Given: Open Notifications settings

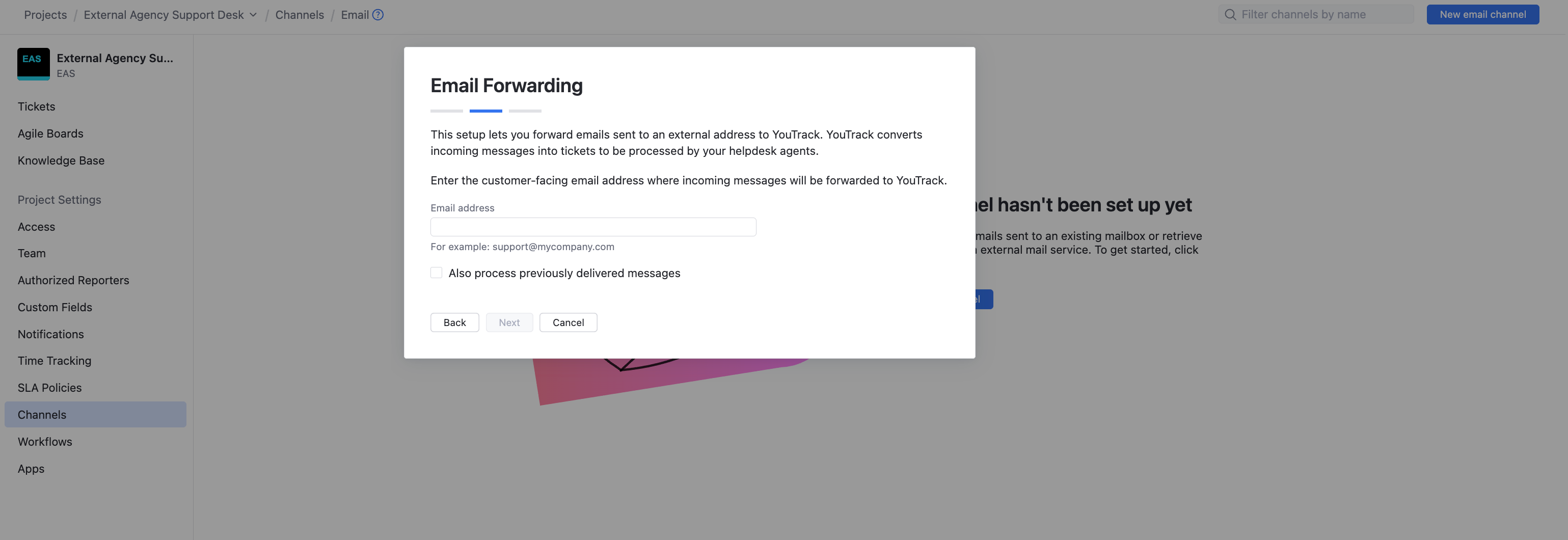Looking at the screenshot, I should pyautogui.click(x=50, y=334).
